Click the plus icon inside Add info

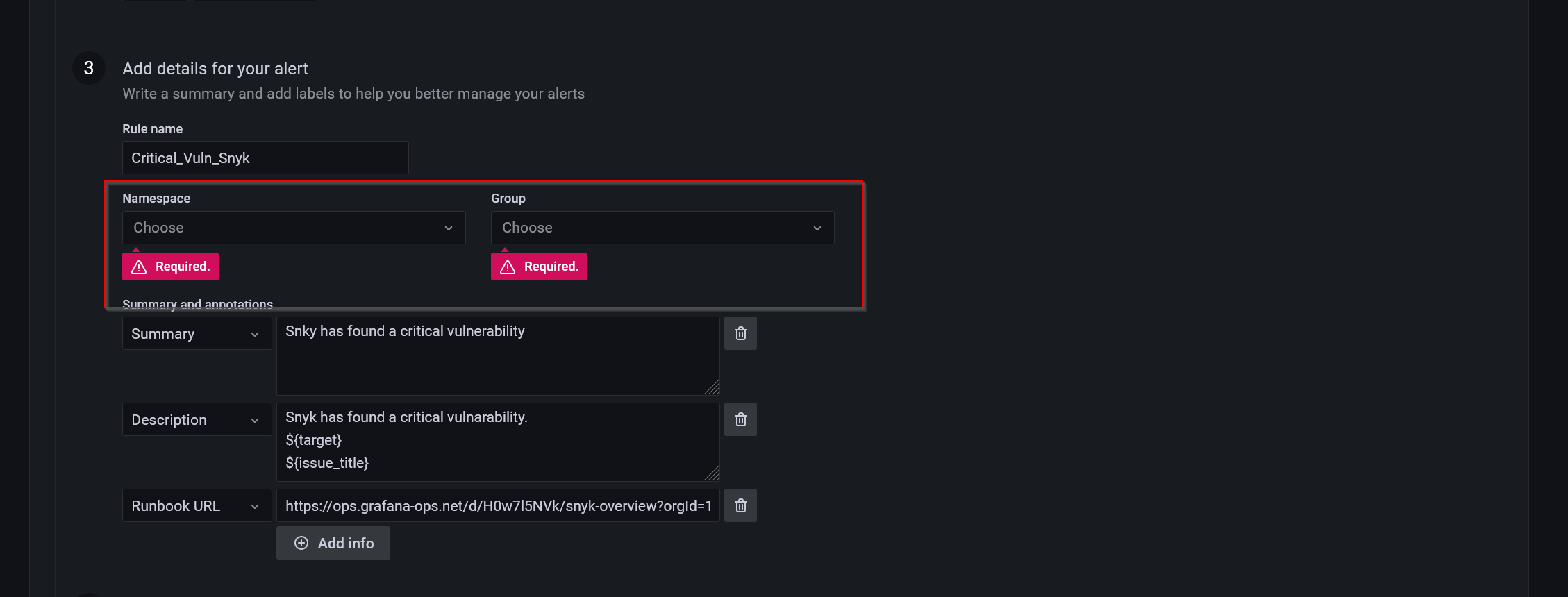coord(301,543)
